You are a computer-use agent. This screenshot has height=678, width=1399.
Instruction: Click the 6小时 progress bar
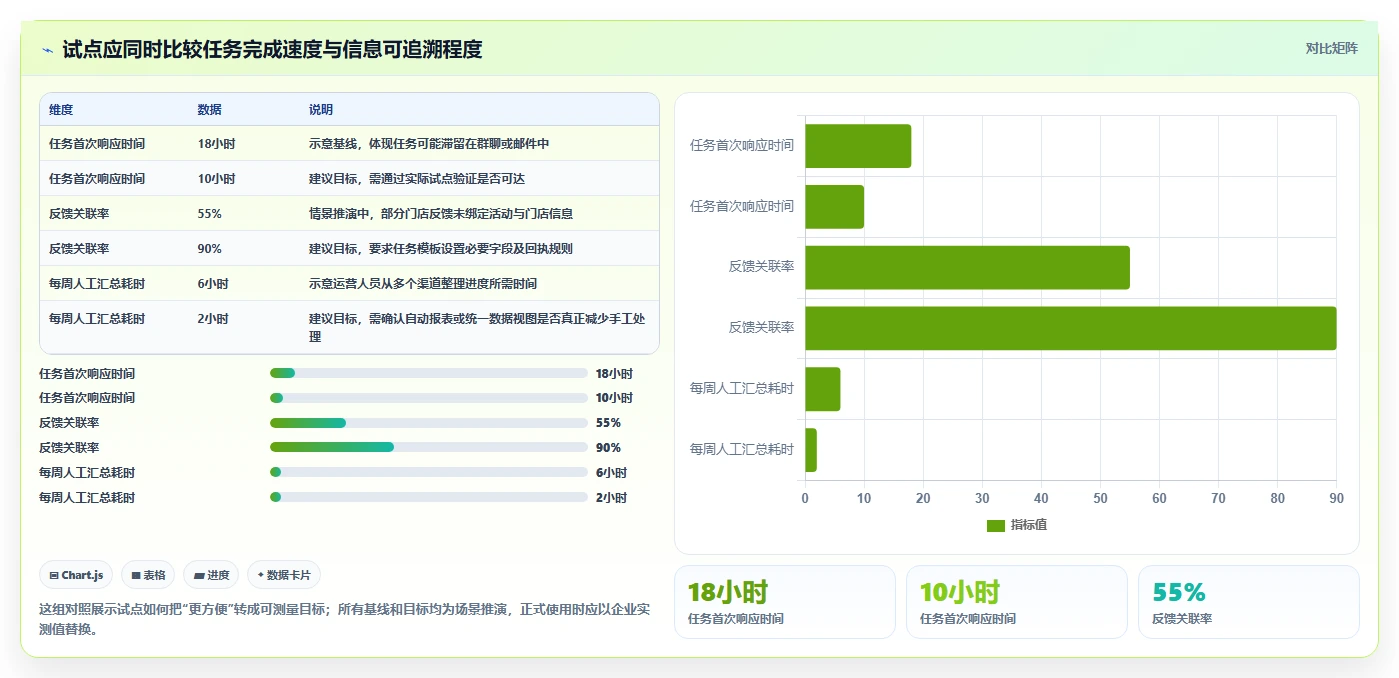(x=429, y=472)
